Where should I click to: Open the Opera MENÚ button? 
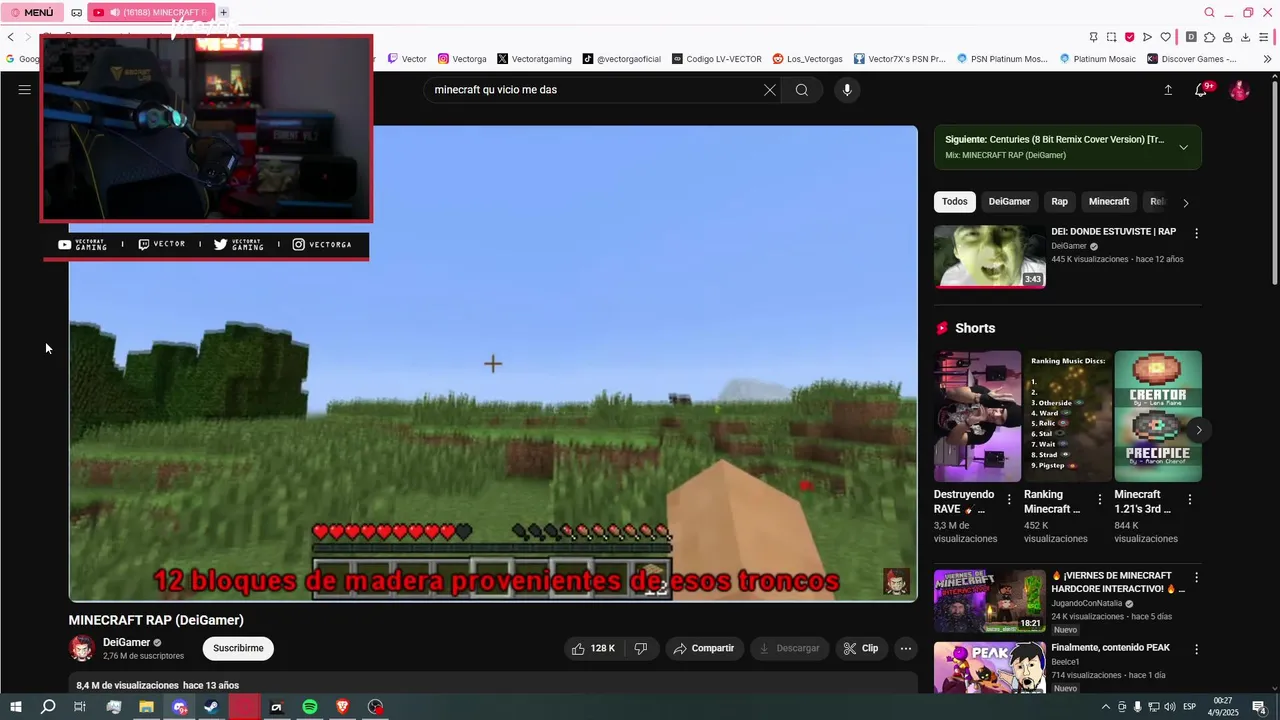tap(33, 12)
